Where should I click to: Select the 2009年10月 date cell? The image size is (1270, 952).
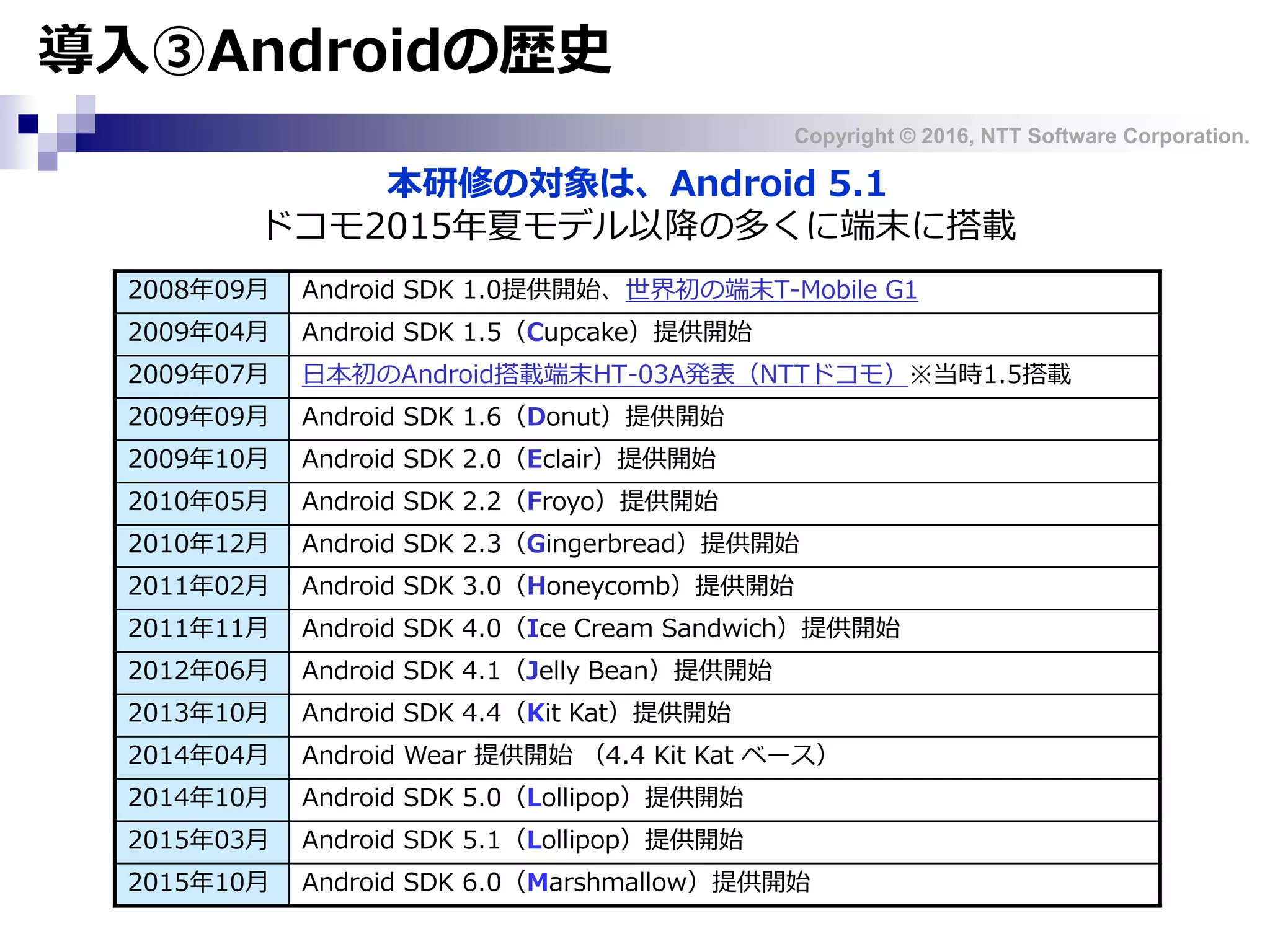pos(203,462)
